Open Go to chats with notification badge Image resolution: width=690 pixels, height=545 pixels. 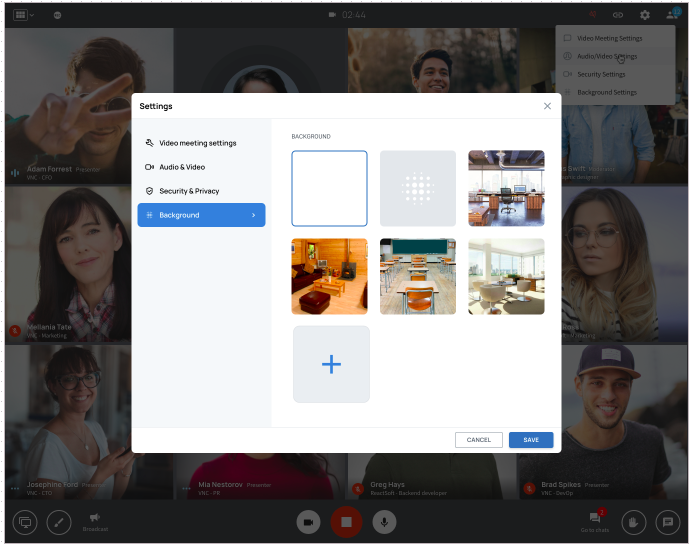(x=595, y=518)
